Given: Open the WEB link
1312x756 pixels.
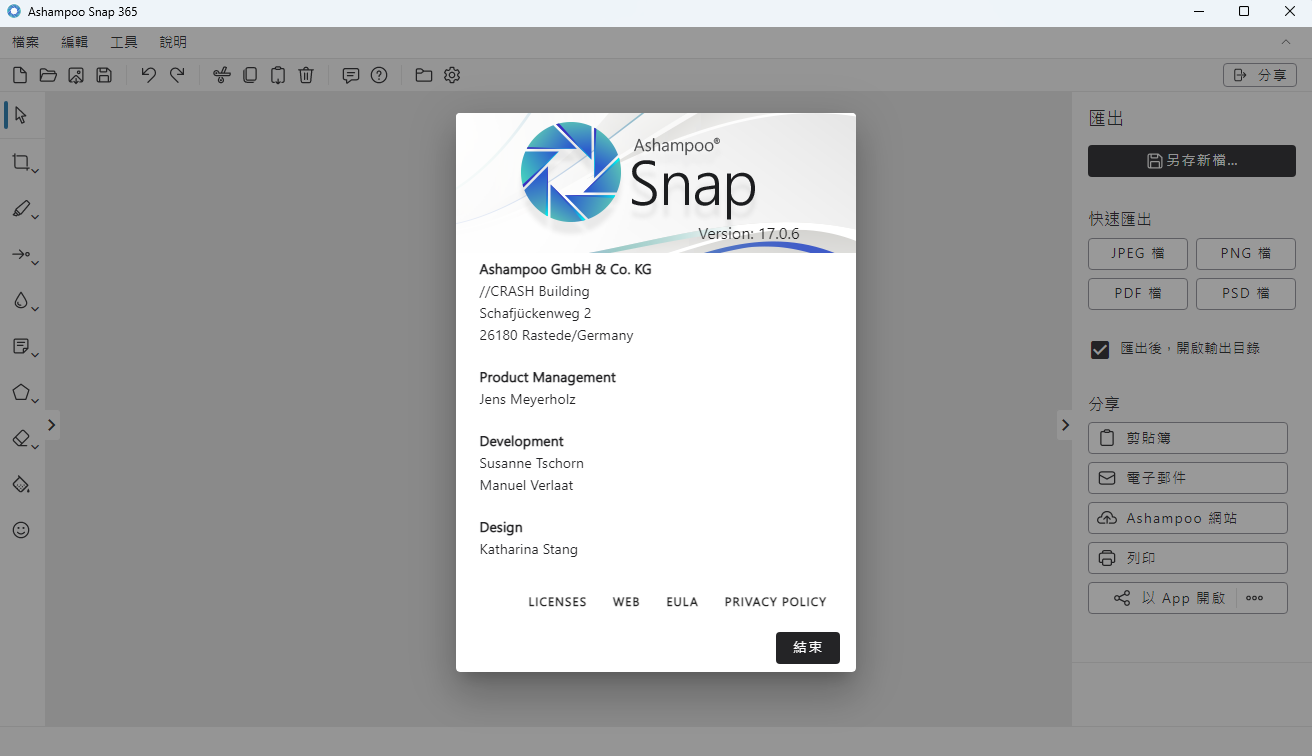Looking at the screenshot, I should [x=626, y=602].
